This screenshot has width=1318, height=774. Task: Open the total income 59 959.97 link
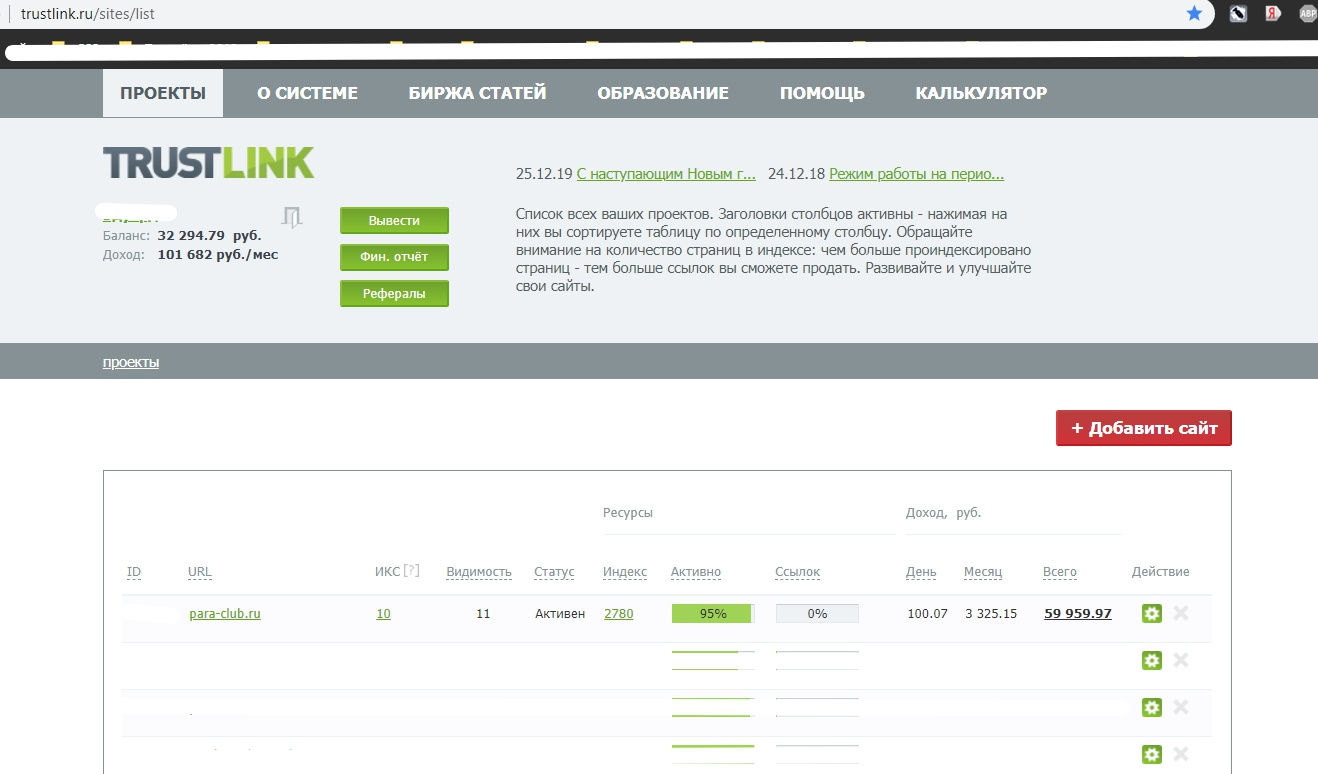pos(1077,613)
